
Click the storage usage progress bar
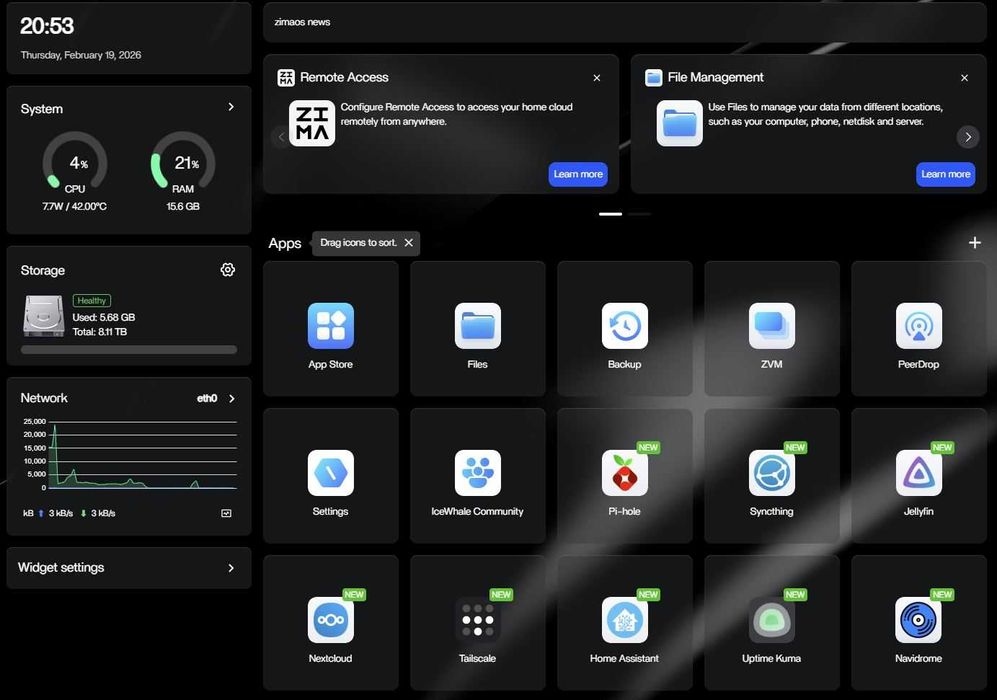pyautogui.click(x=129, y=350)
